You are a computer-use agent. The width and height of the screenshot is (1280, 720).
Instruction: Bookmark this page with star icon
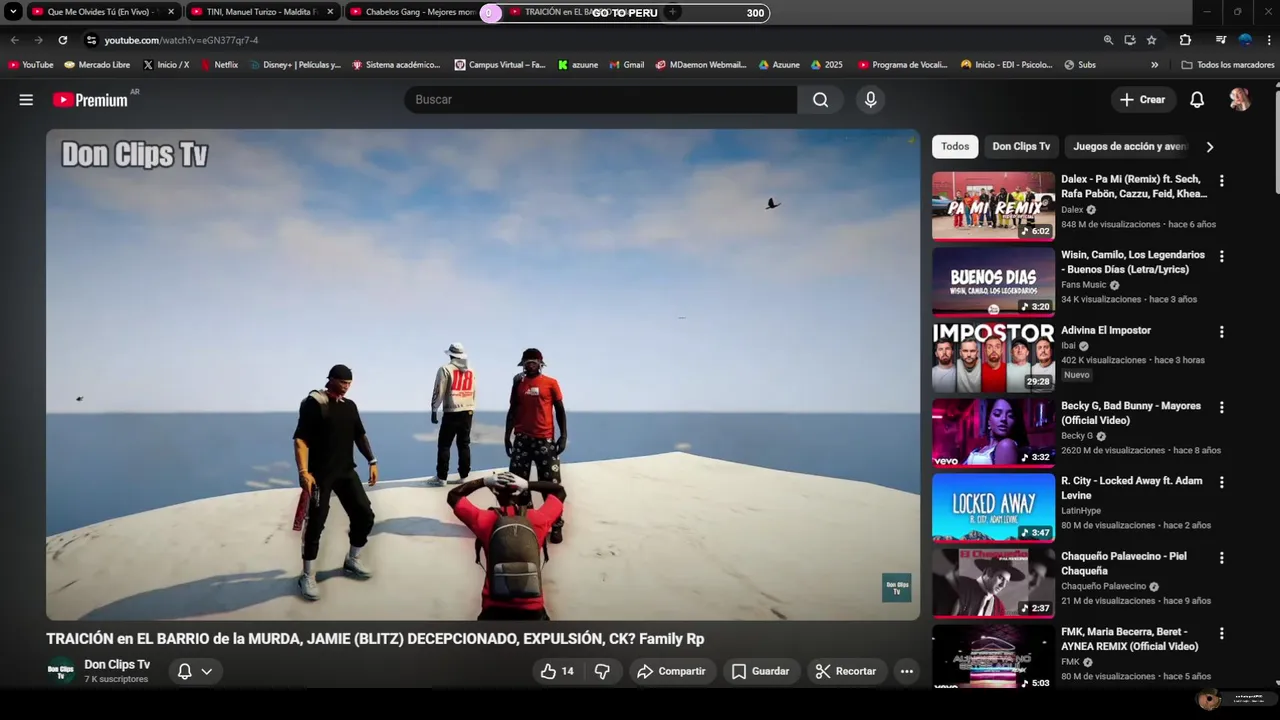pyautogui.click(x=1152, y=40)
